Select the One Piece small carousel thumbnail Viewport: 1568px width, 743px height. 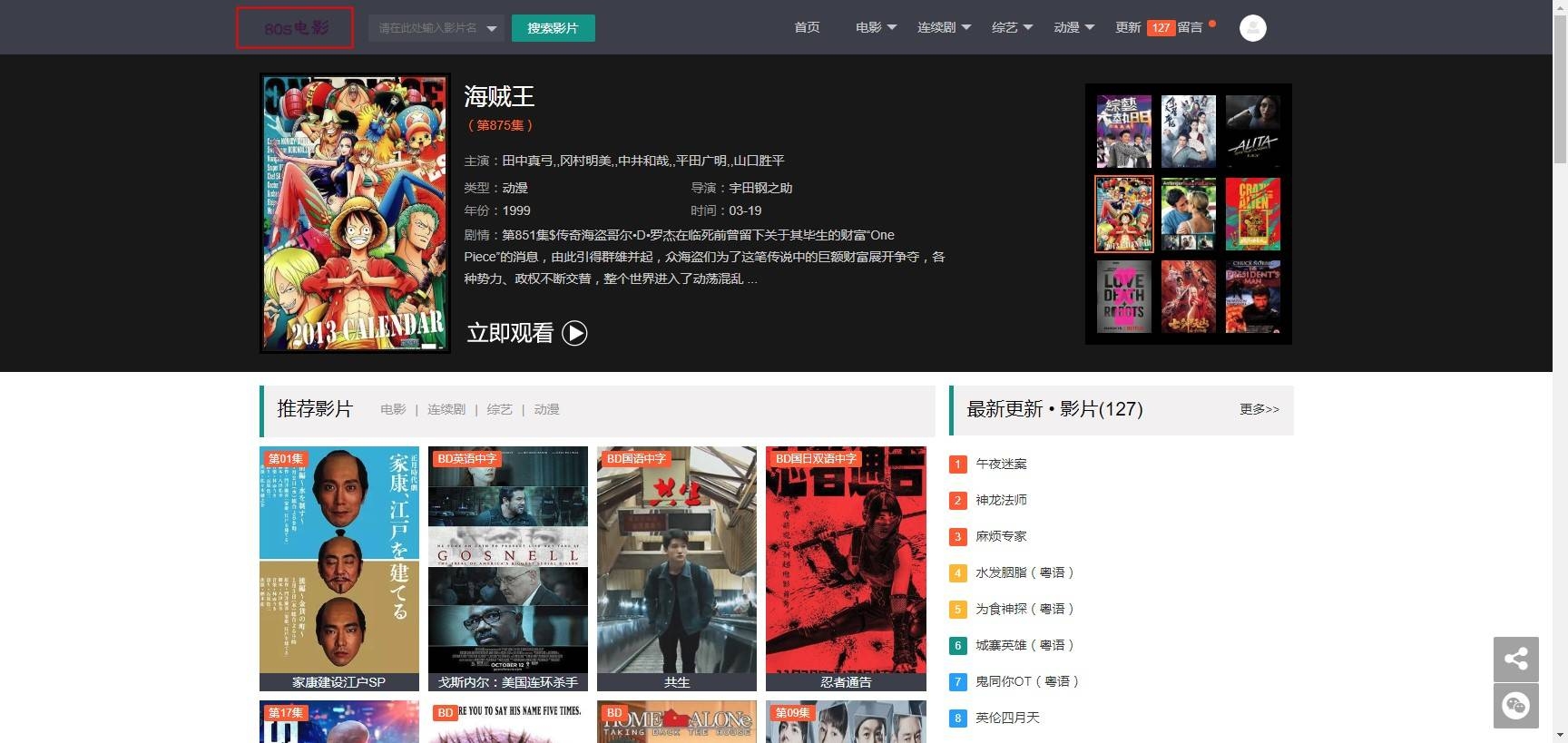(1123, 214)
